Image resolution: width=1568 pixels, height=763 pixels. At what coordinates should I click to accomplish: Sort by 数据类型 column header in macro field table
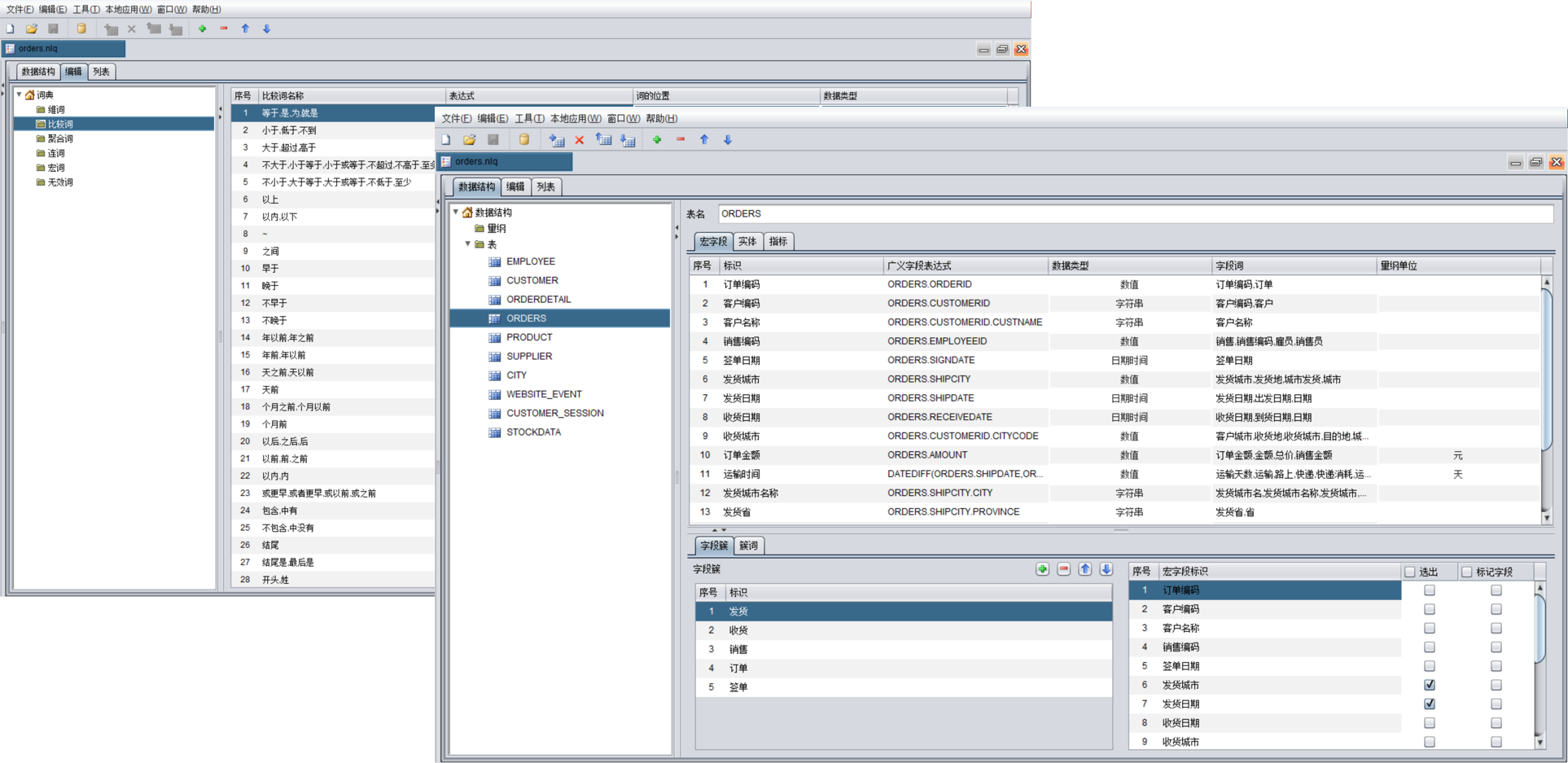(1130, 265)
